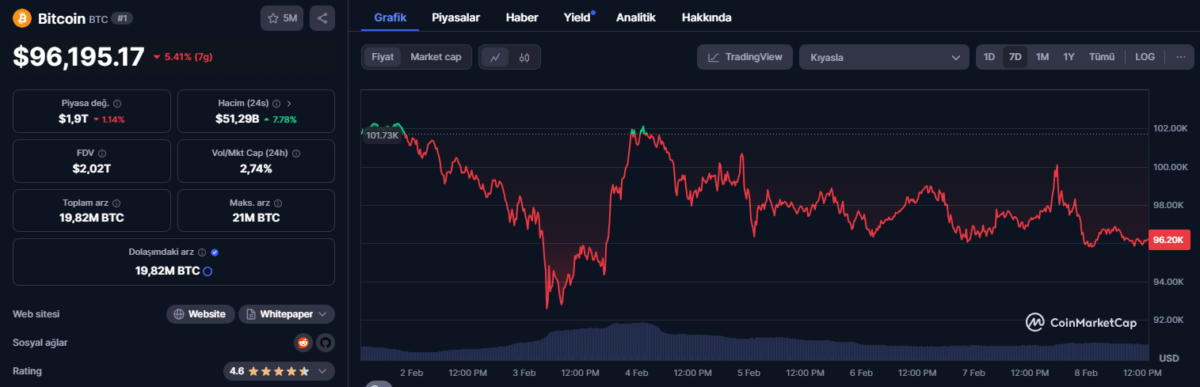The image size is (1200, 387).
Task: Expand the Whitepaper dropdown
Action: click(286, 314)
